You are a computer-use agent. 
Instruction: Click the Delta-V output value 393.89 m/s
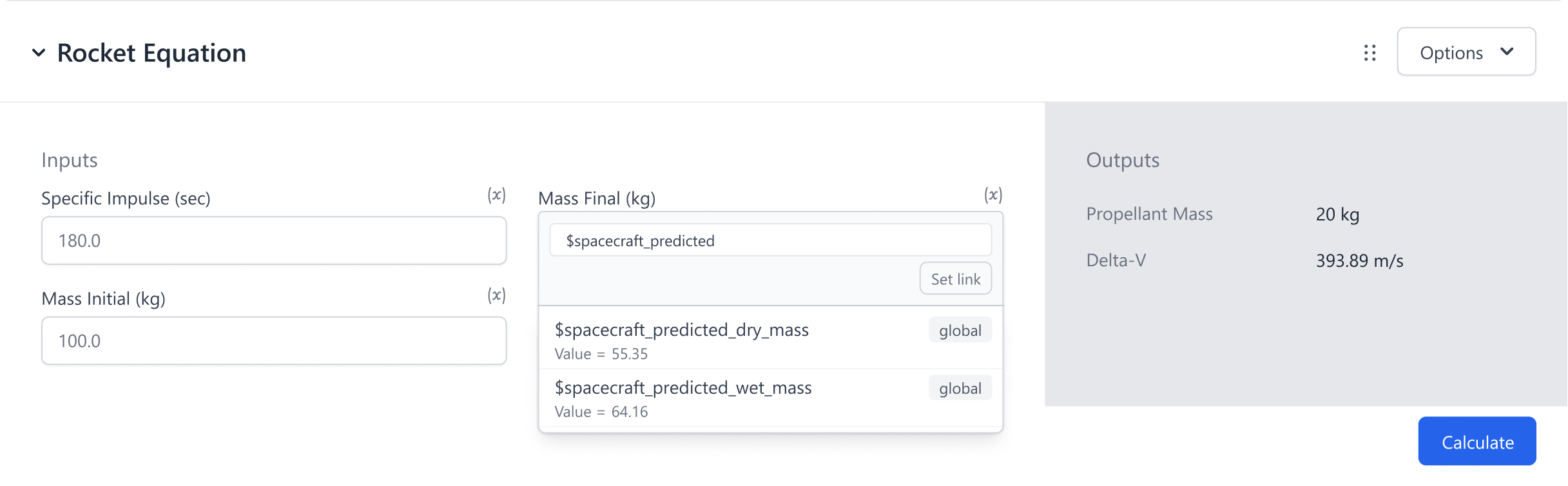coord(1359,261)
